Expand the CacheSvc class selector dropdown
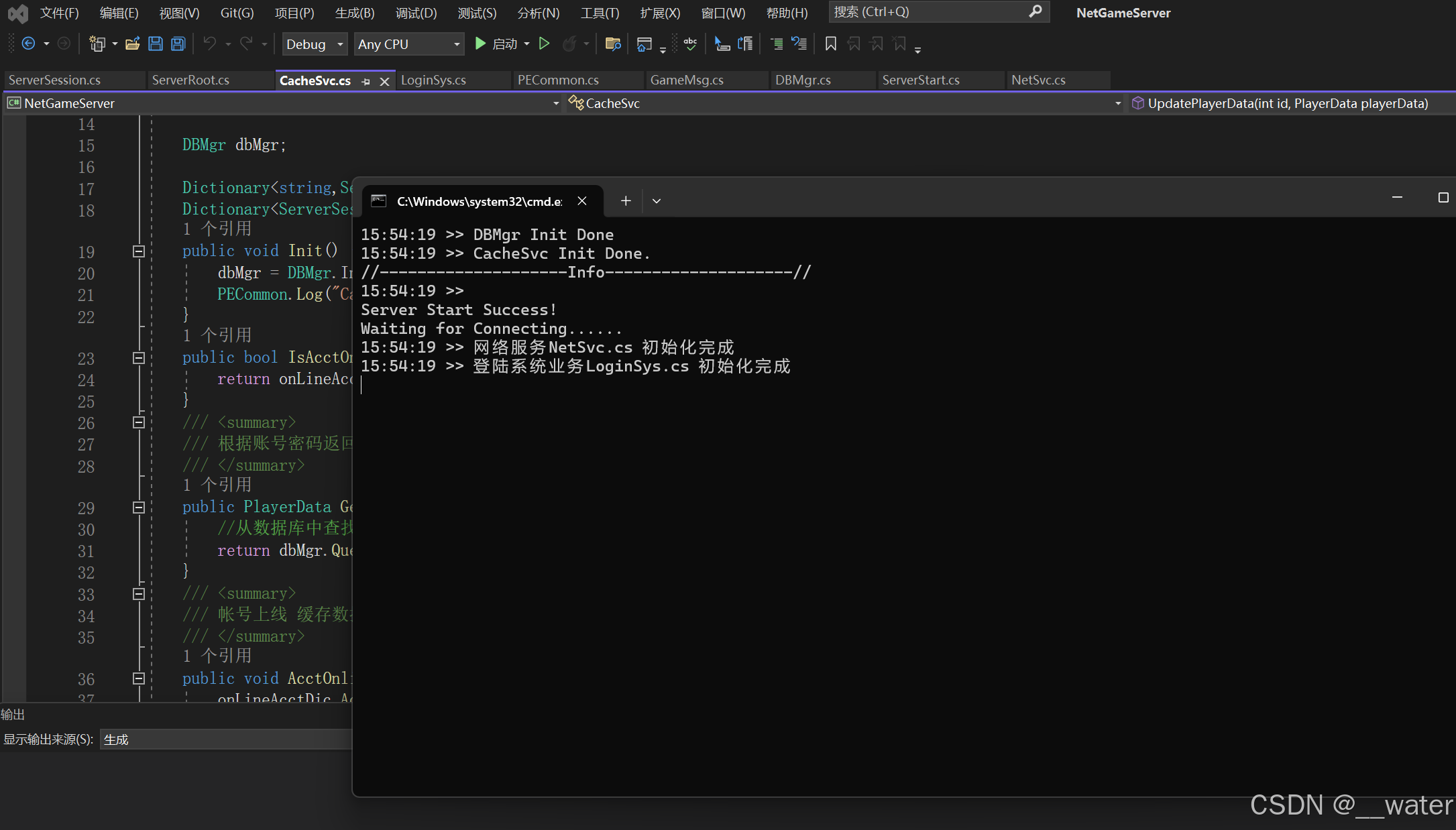Screen dimensions: 1456x830 [1117, 103]
